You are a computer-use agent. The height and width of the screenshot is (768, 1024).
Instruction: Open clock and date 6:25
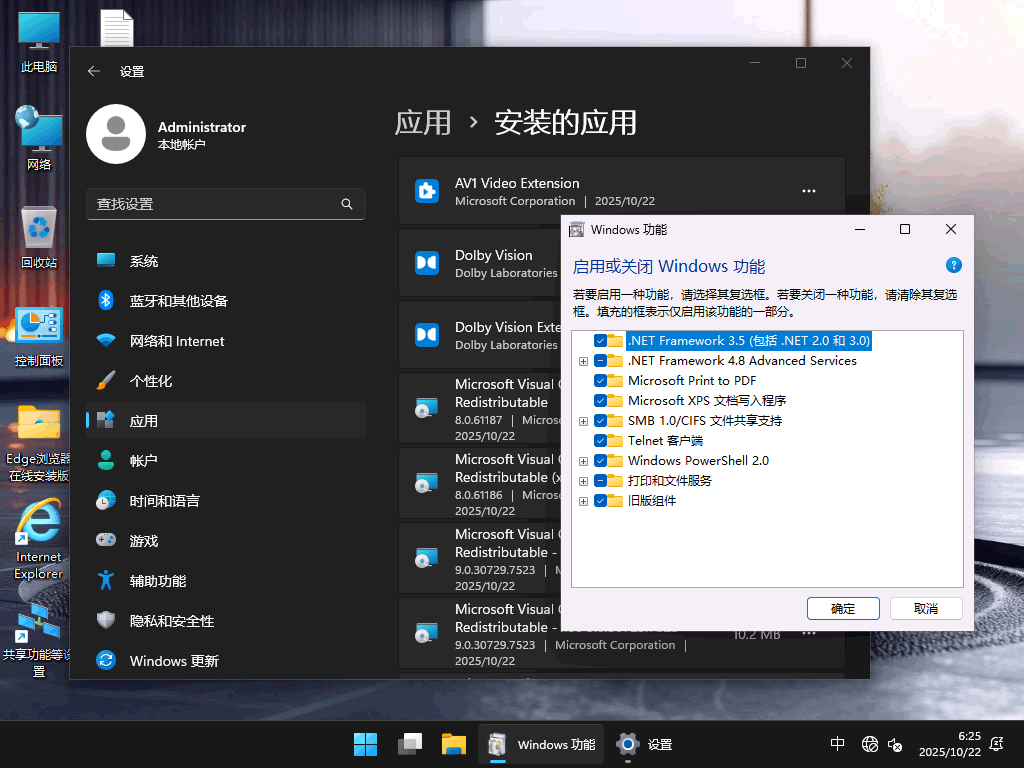950,744
